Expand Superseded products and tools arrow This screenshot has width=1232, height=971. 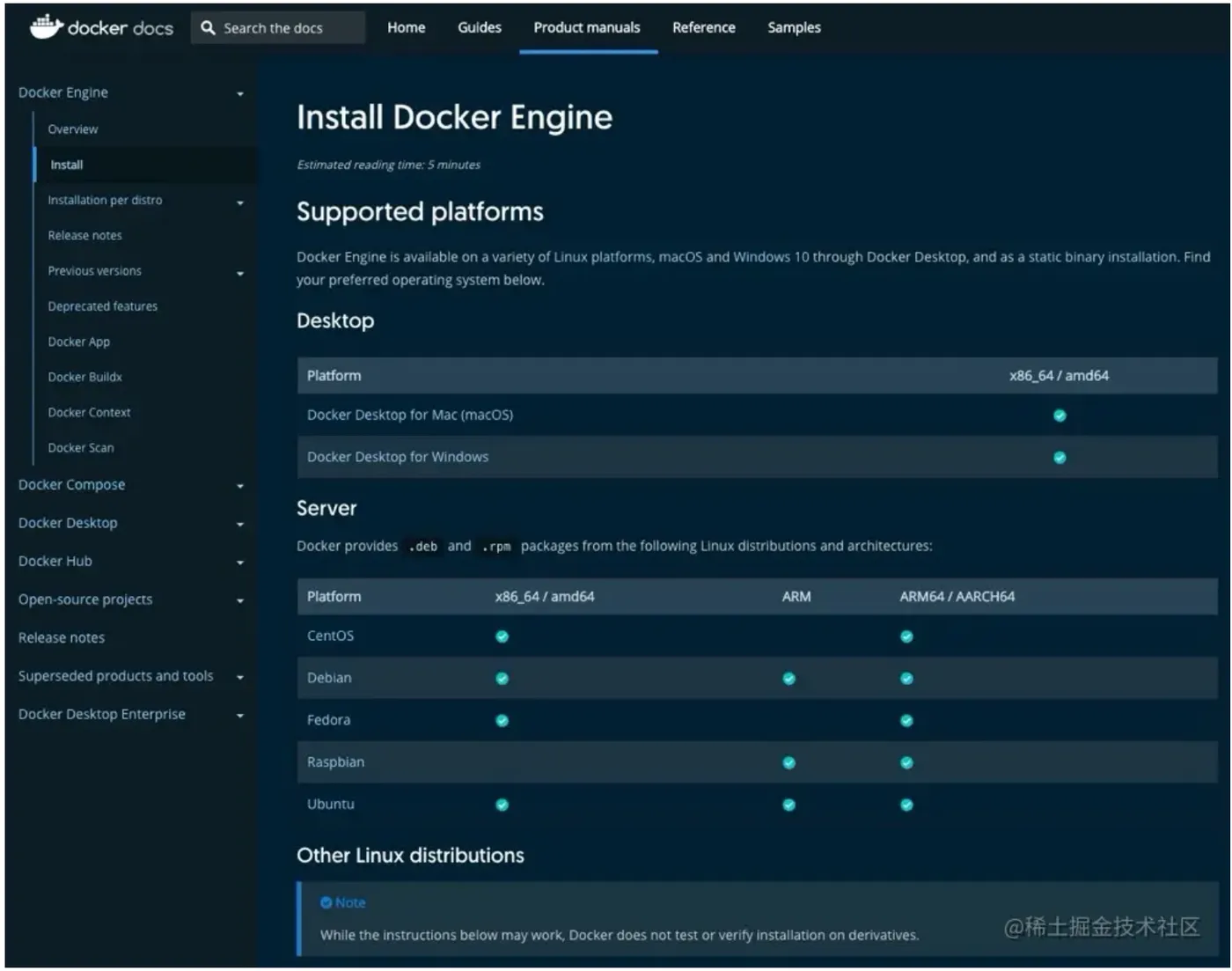click(240, 678)
